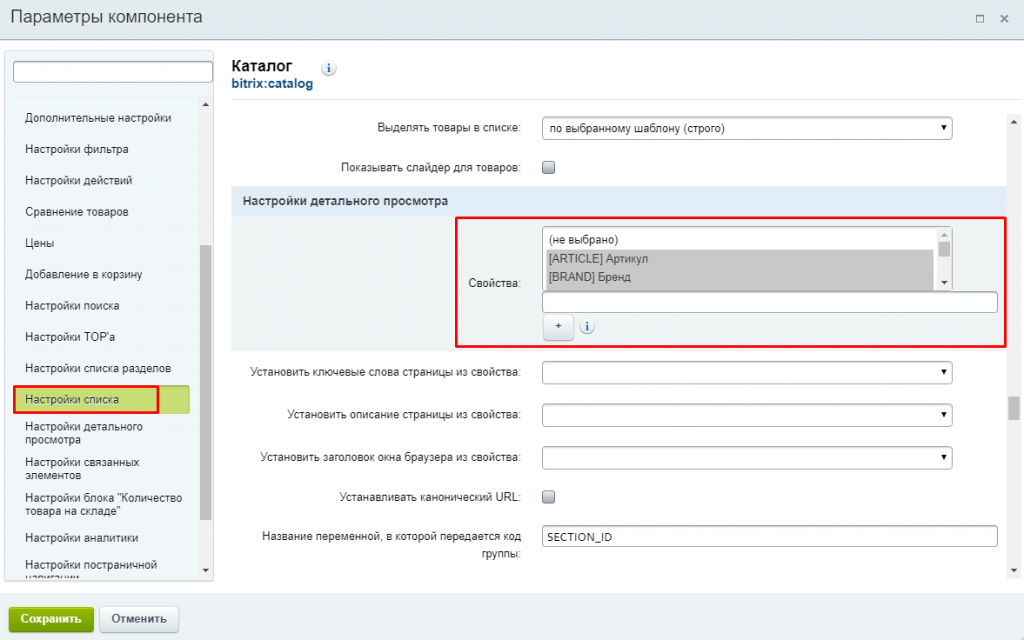Viewport: 1024px width, 640px height.
Task: Open описание страницы из свойства dropdown
Action: (747, 415)
